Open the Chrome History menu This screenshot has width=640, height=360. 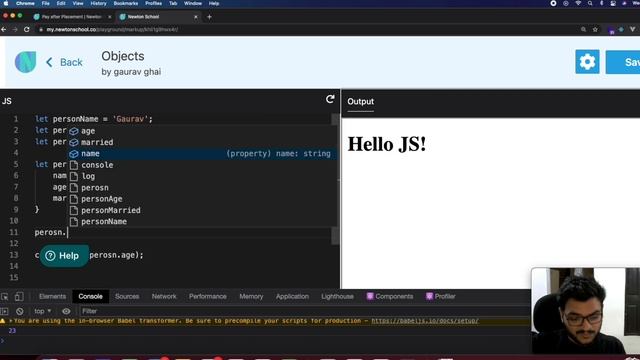pyautogui.click(x=98, y=3)
